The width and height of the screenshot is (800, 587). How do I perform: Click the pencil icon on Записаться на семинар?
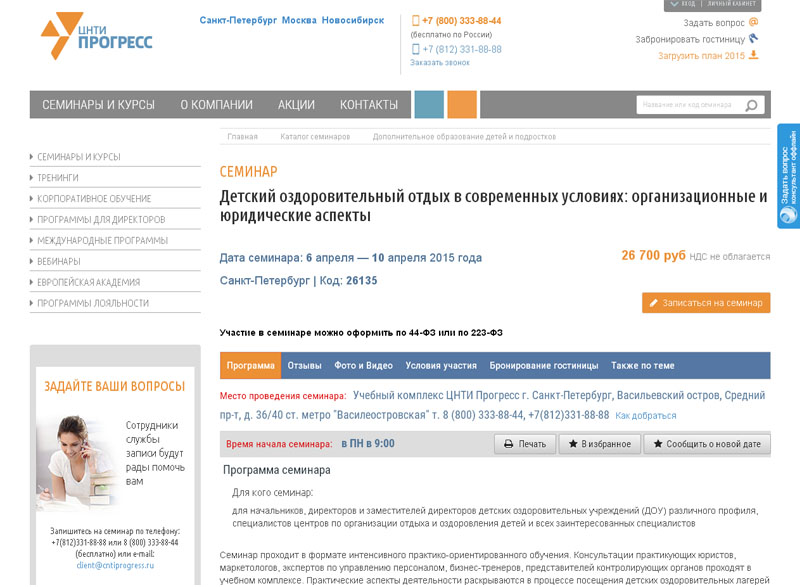[x=654, y=303]
